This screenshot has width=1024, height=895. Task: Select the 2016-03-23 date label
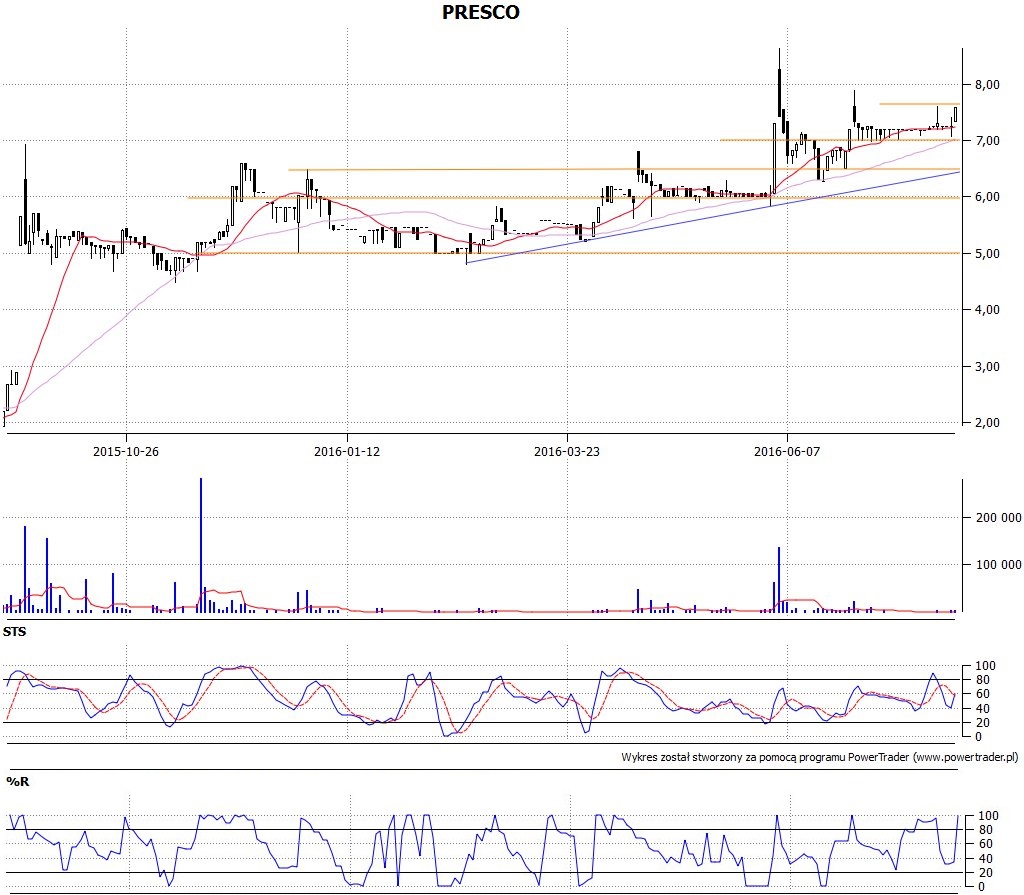567,451
